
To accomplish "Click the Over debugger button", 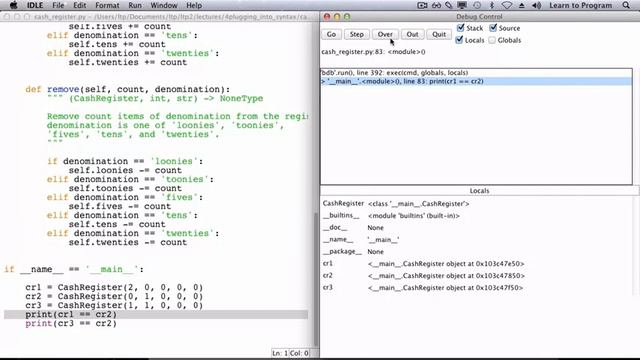I will click(385, 34).
